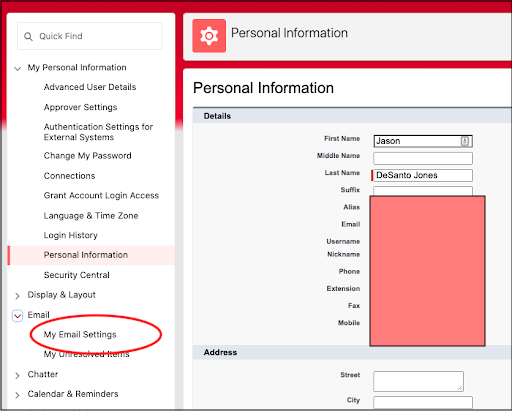Select Language & Time Zone

[x=91, y=216]
